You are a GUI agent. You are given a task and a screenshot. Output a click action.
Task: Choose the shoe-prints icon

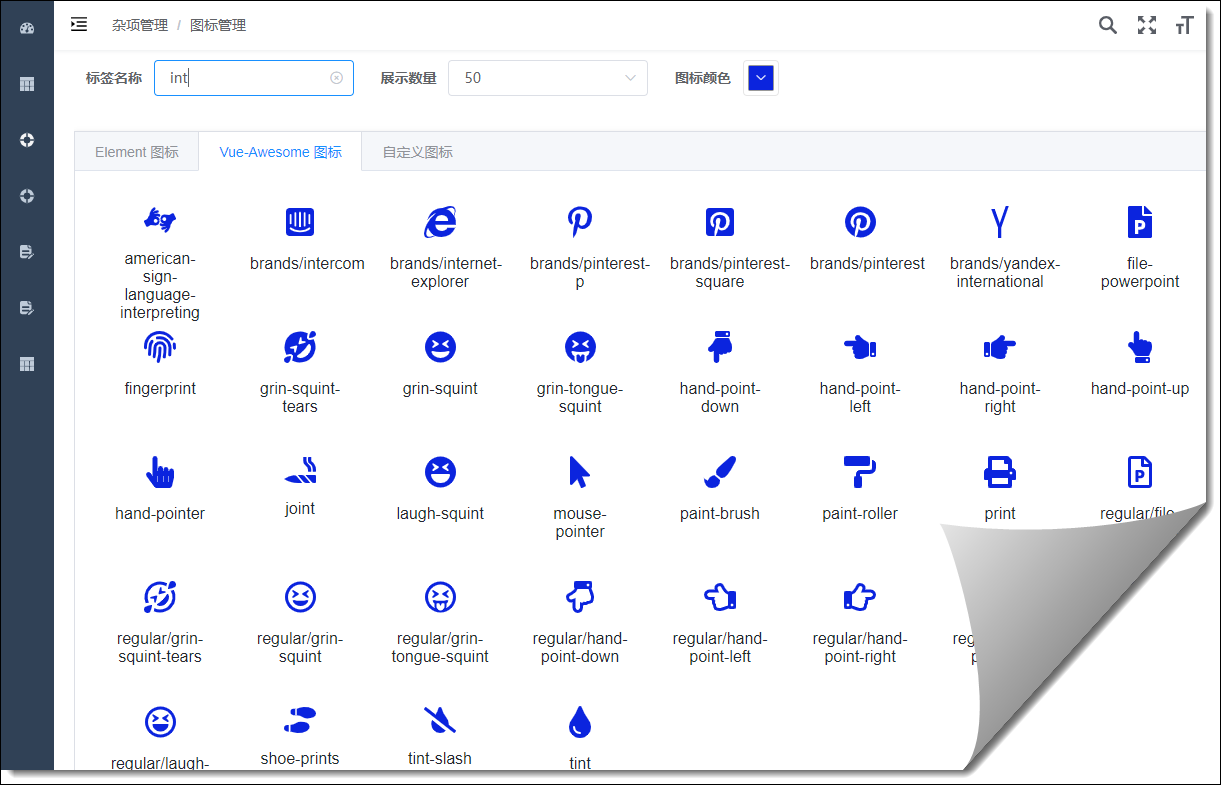pyautogui.click(x=300, y=720)
